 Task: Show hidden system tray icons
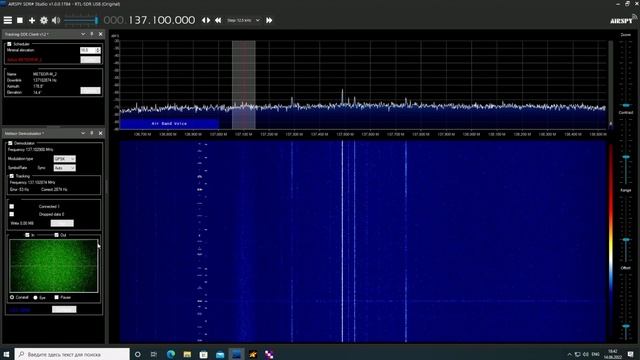[x=569, y=354]
